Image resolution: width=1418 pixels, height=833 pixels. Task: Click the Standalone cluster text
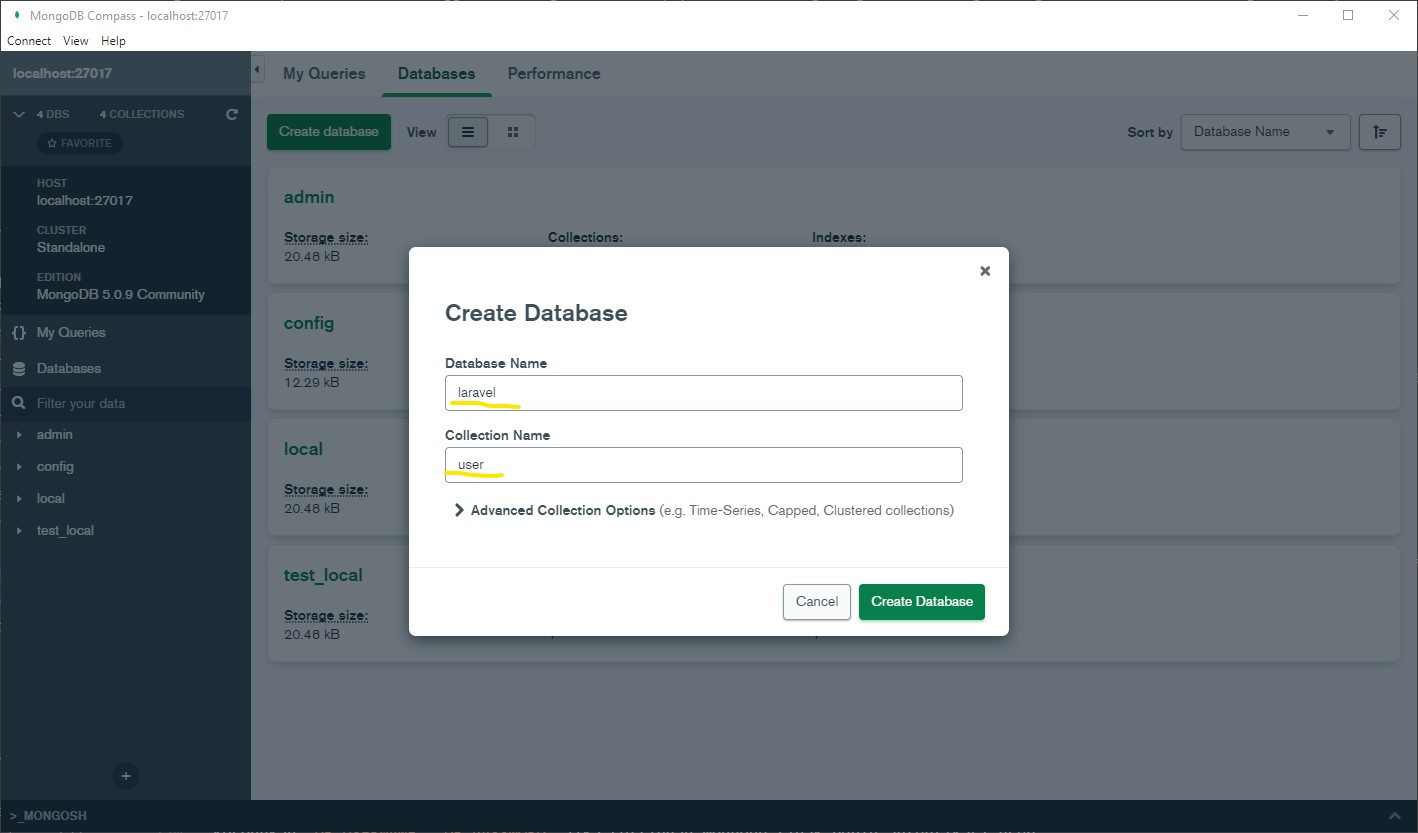71,248
